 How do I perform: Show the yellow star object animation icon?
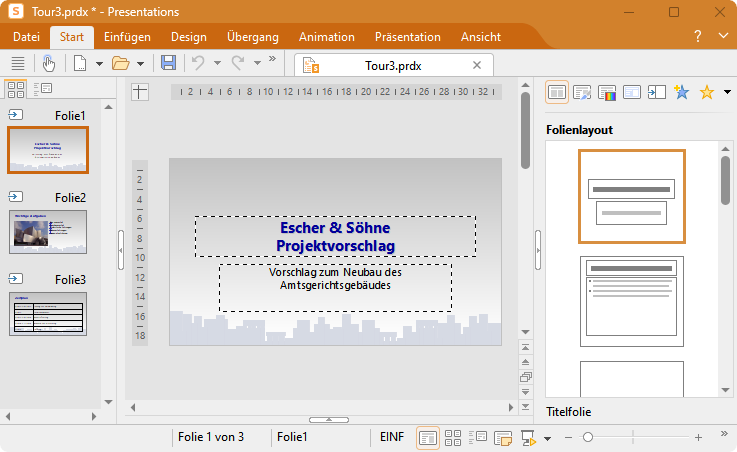706,92
